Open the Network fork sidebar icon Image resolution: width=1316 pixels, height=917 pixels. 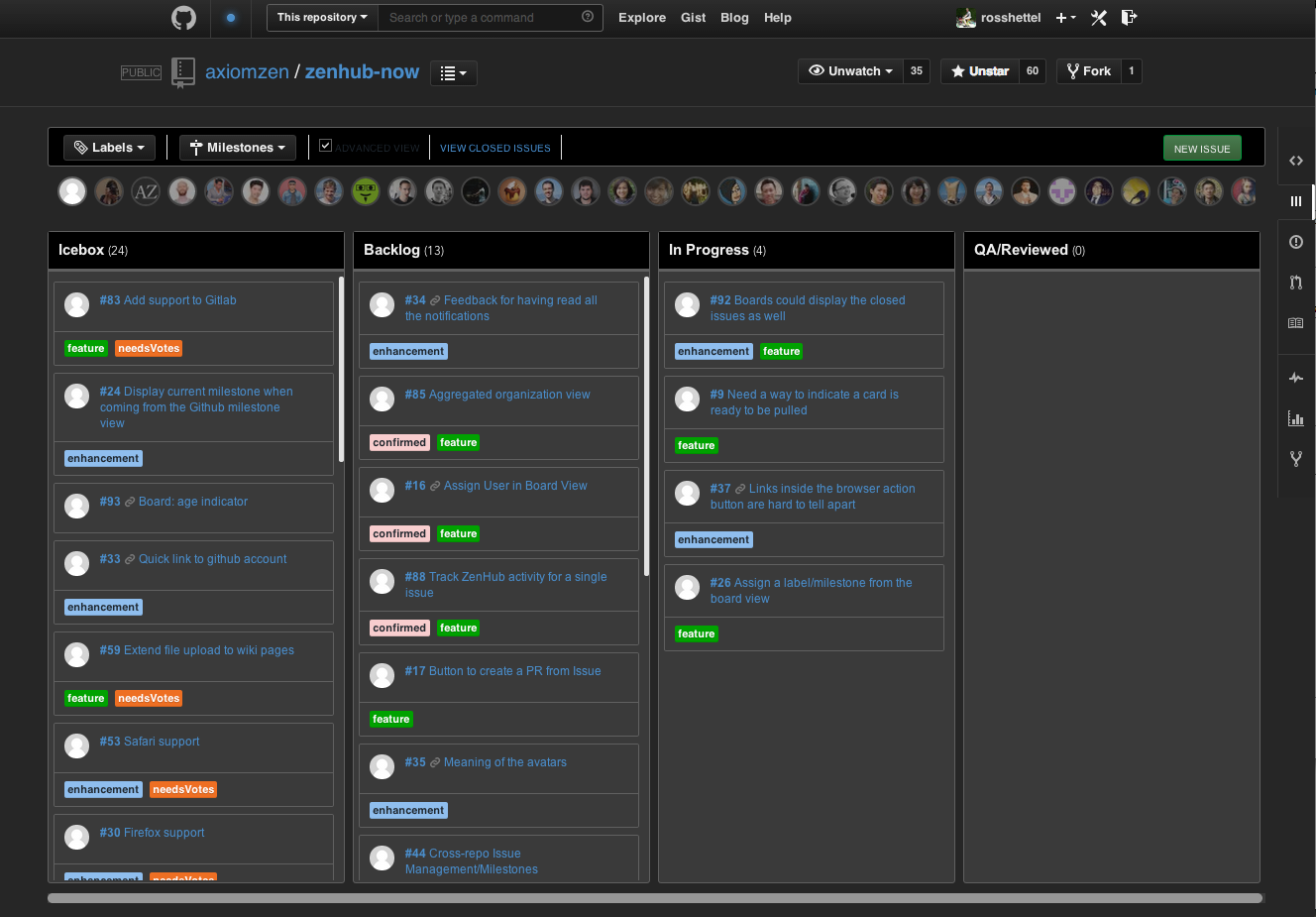coord(1296,459)
